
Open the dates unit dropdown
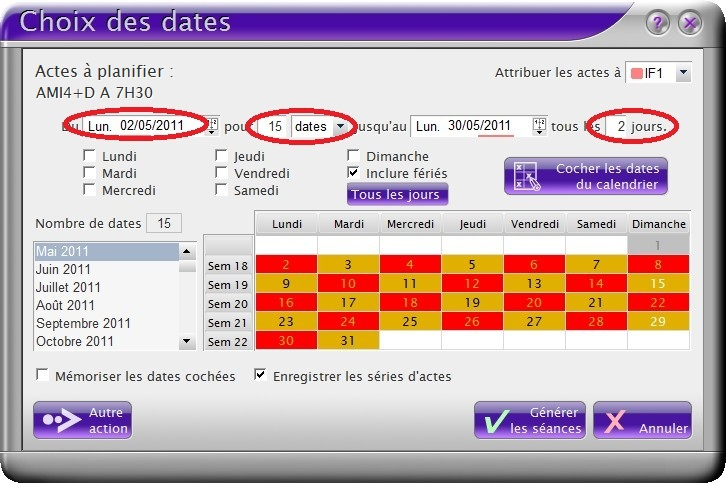tap(341, 125)
